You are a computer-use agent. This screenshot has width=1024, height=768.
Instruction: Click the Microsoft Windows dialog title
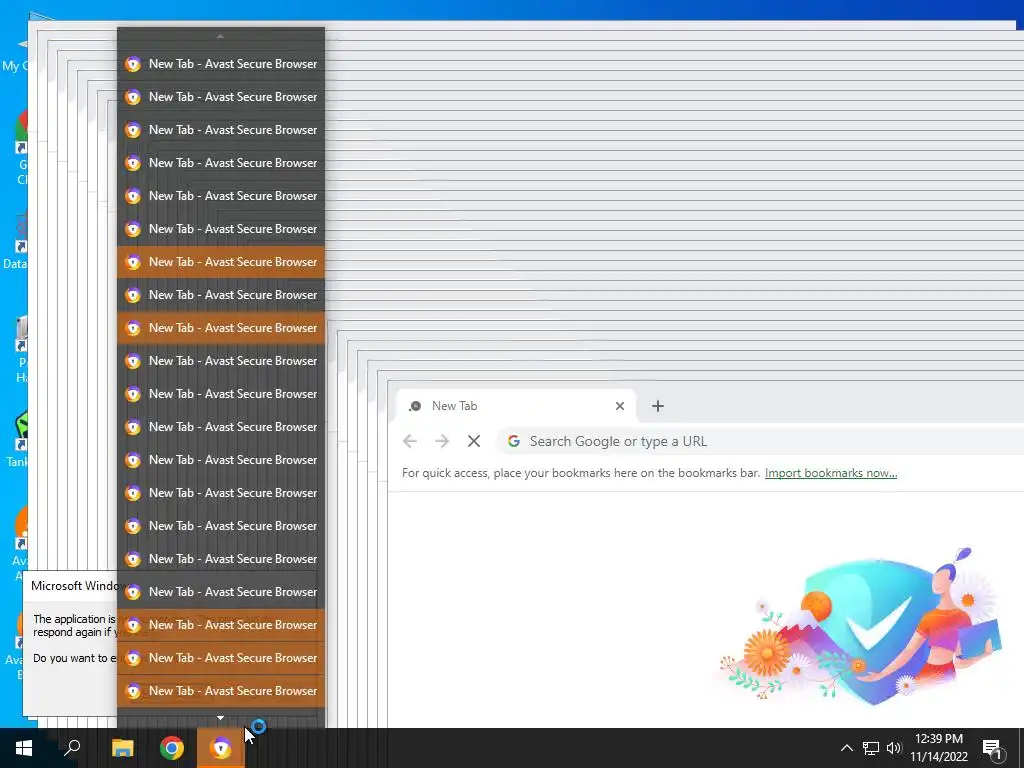click(x=74, y=586)
